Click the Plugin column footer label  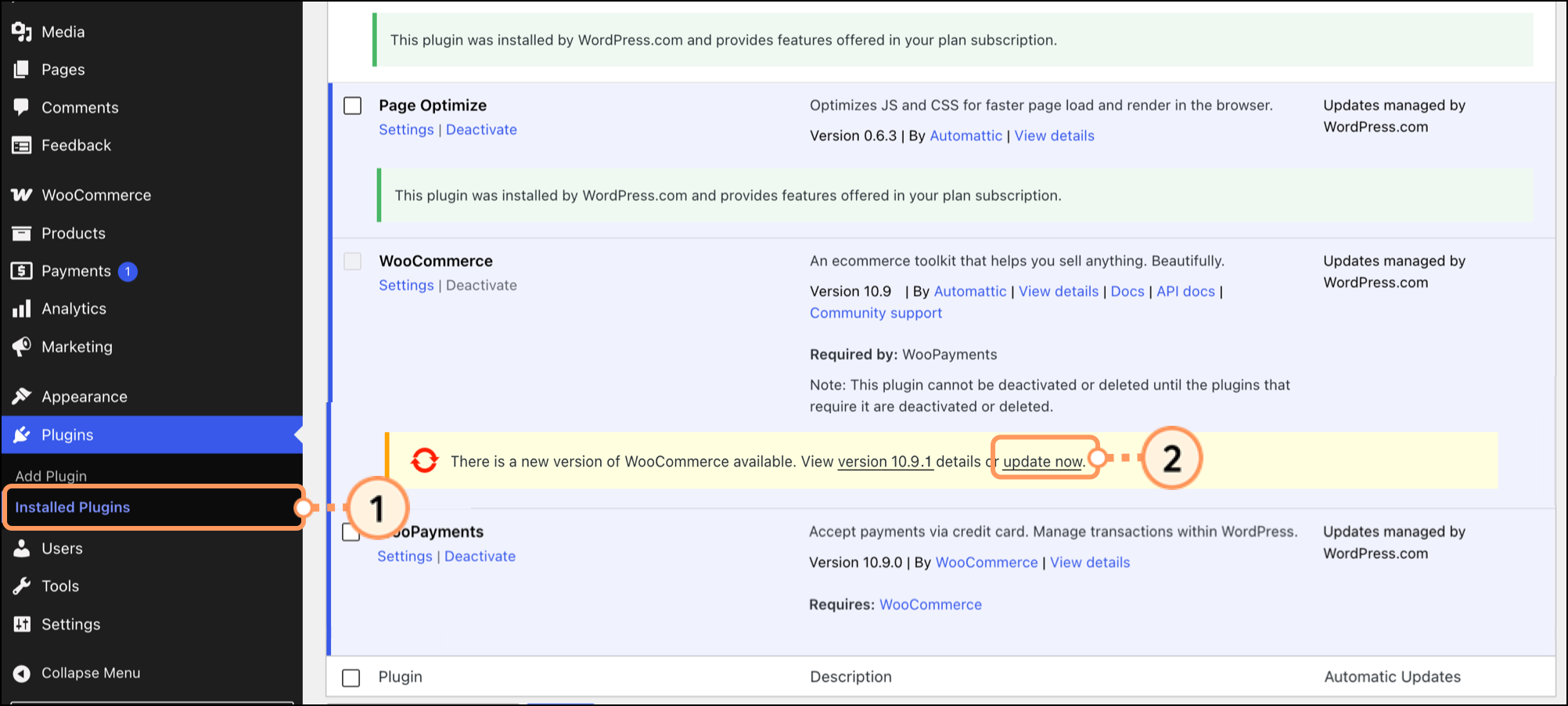click(x=401, y=677)
